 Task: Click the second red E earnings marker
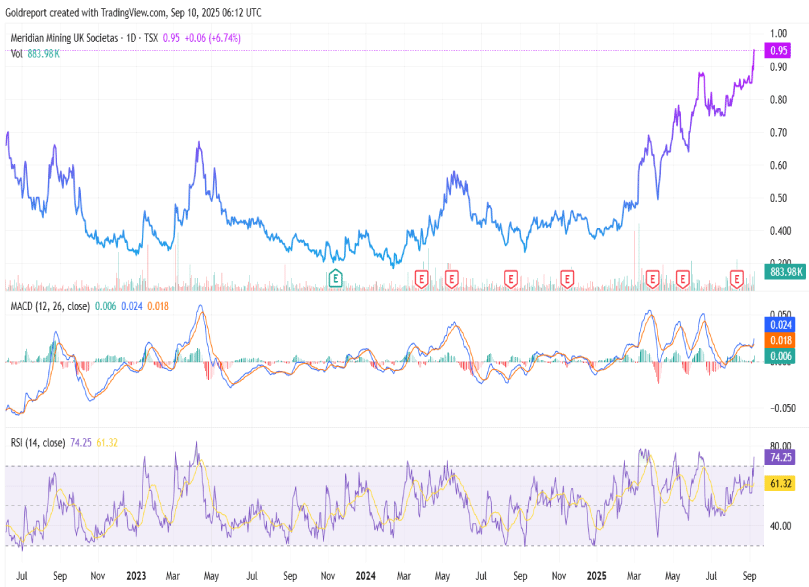click(452, 276)
